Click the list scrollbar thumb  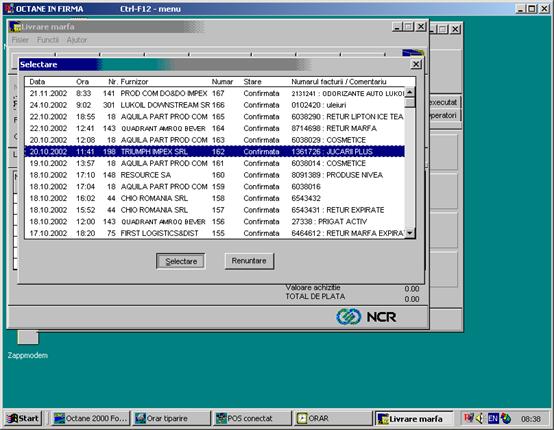[x=409, y=102]
